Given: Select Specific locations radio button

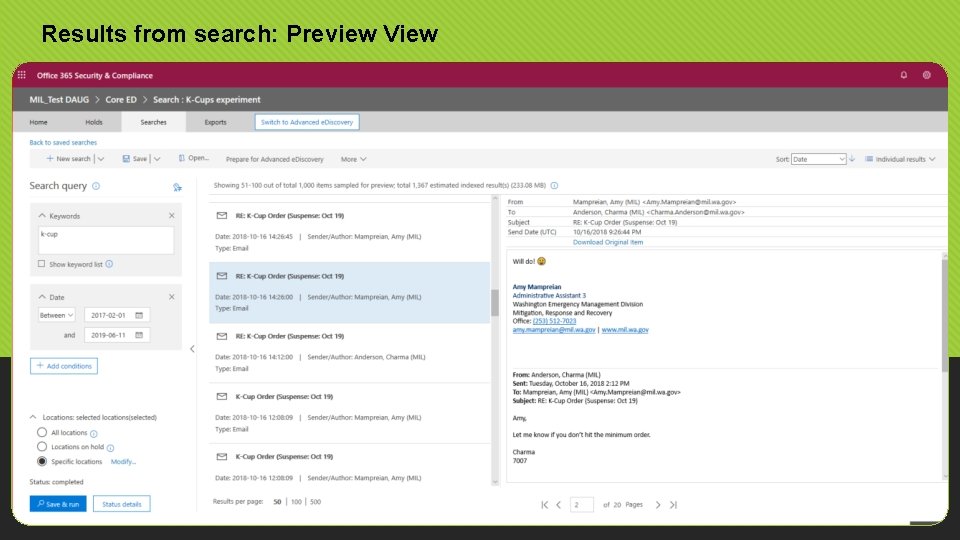Looking at the screenshot, I should 42,461.
